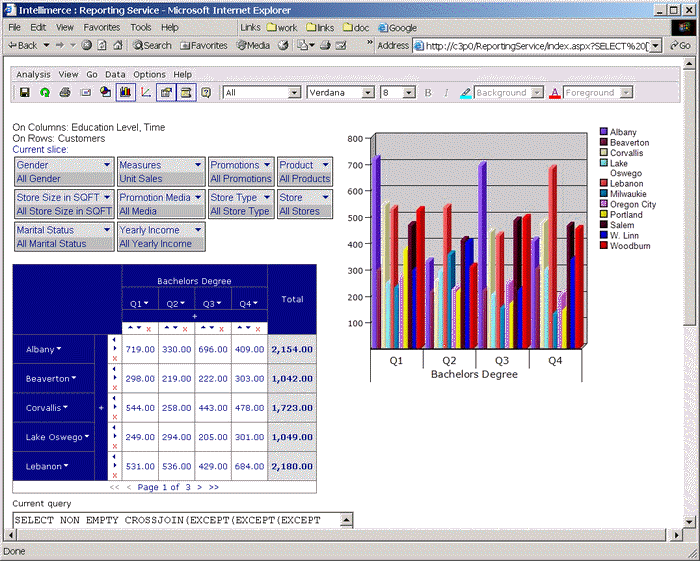Viewport: 700px width, 561px height.
Task: Open the Q1 column header dropdown
Action: [146, 303]
